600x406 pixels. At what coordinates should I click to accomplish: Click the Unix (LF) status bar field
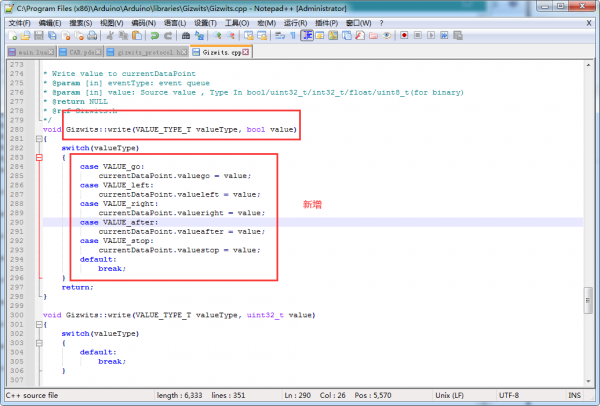(449, 395)
